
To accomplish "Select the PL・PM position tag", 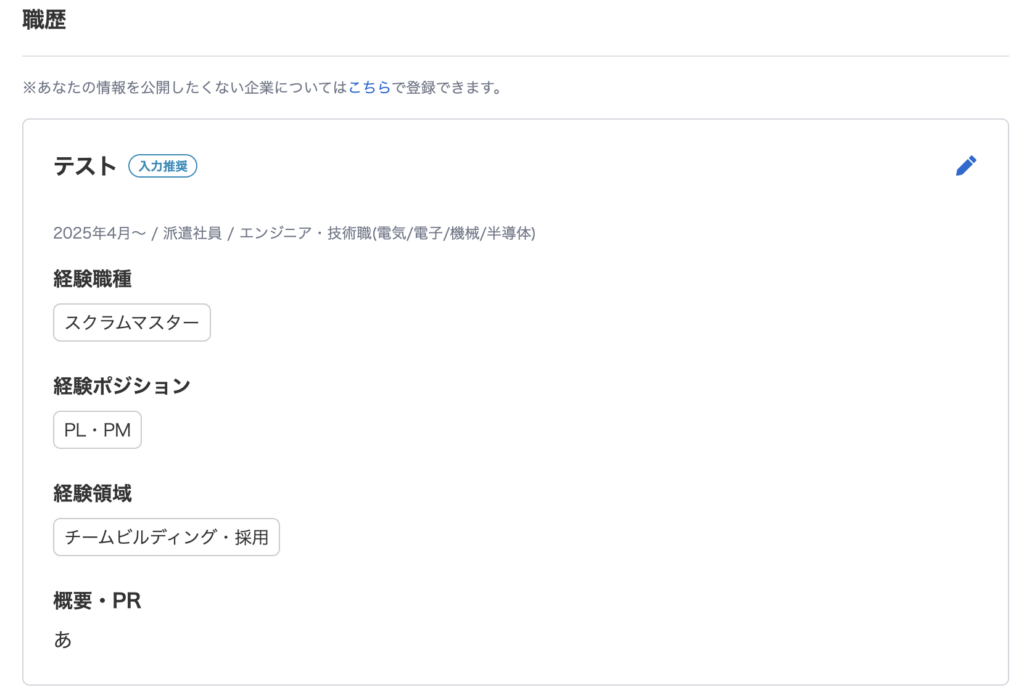I will (97, 430).
